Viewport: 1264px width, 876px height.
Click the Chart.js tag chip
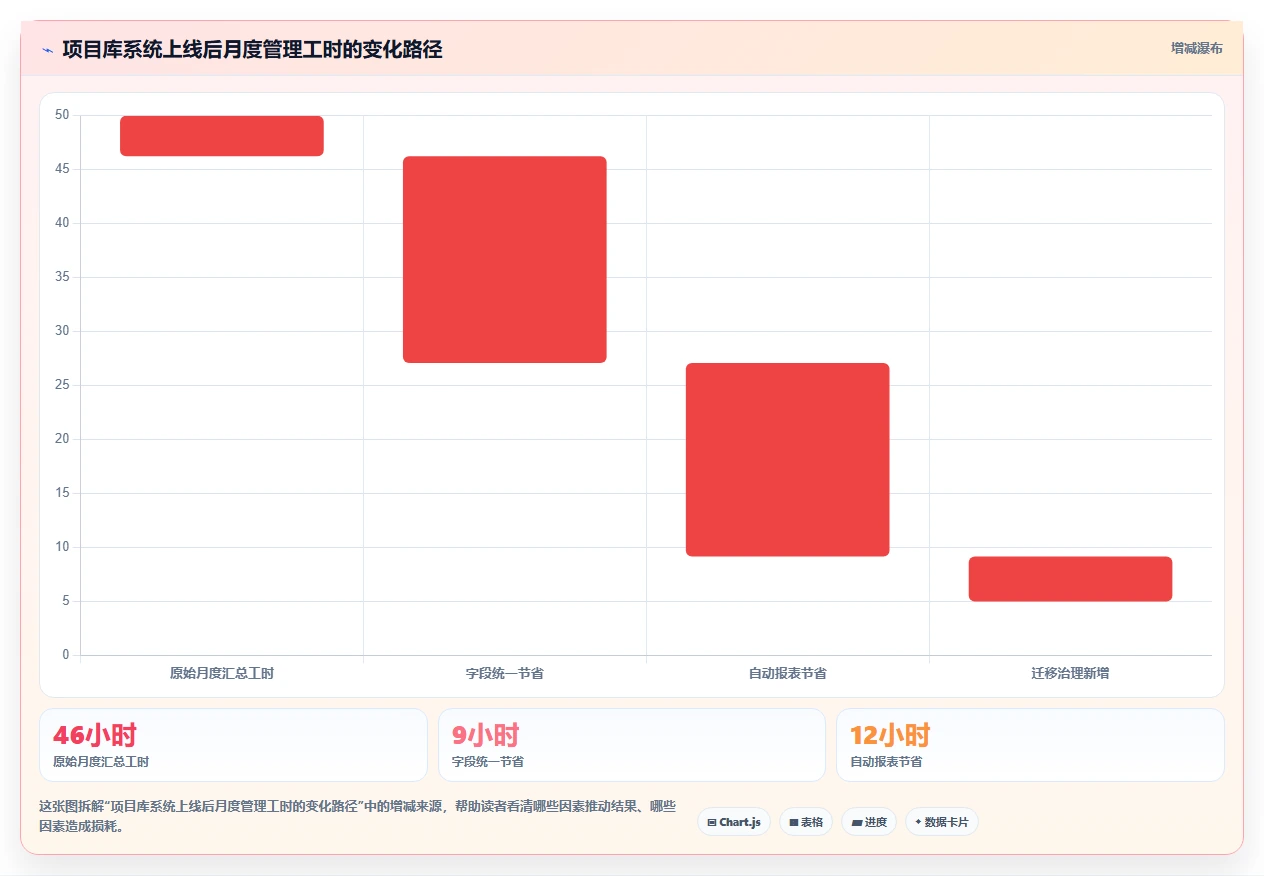pos(734,822)
